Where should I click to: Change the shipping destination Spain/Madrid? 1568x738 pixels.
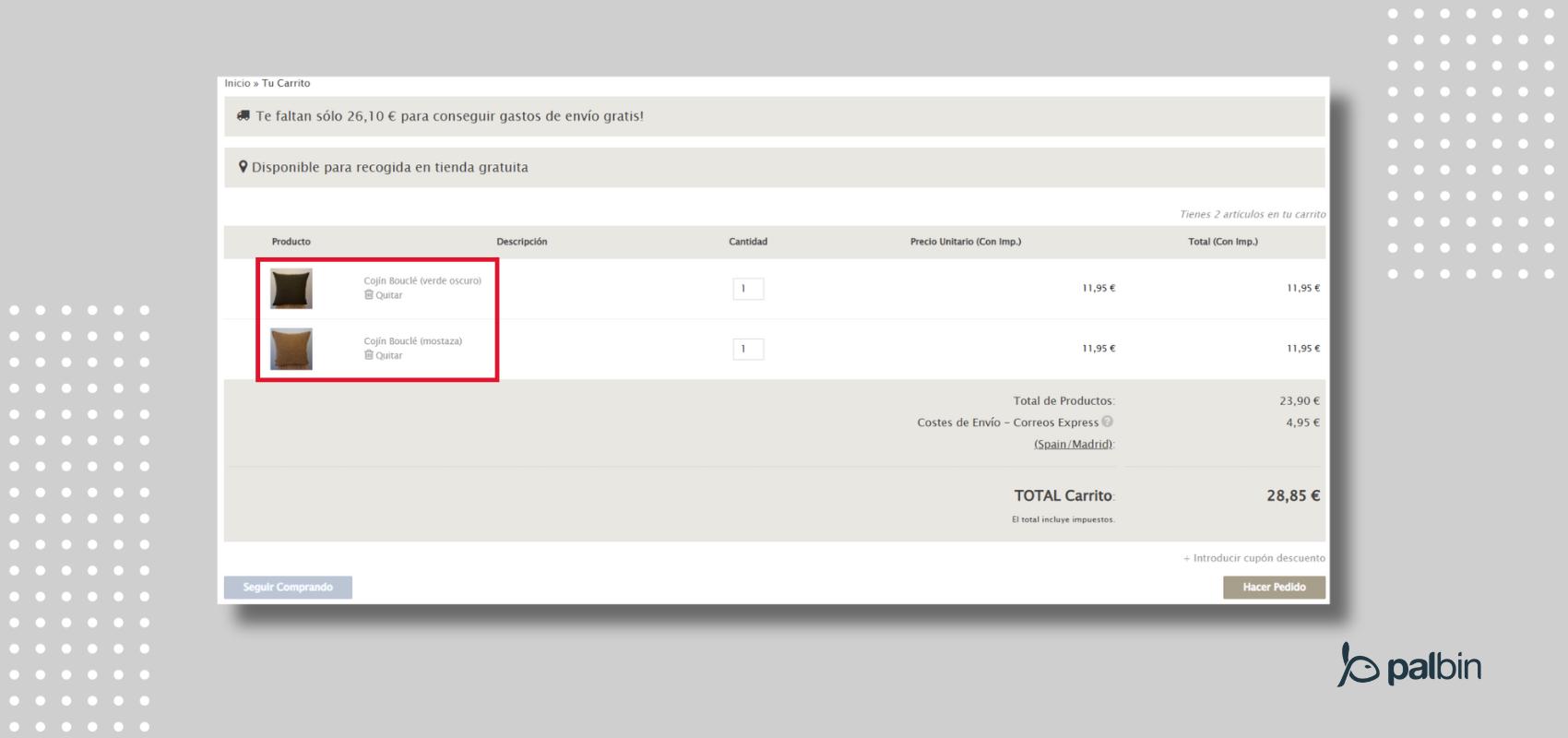1073,444
